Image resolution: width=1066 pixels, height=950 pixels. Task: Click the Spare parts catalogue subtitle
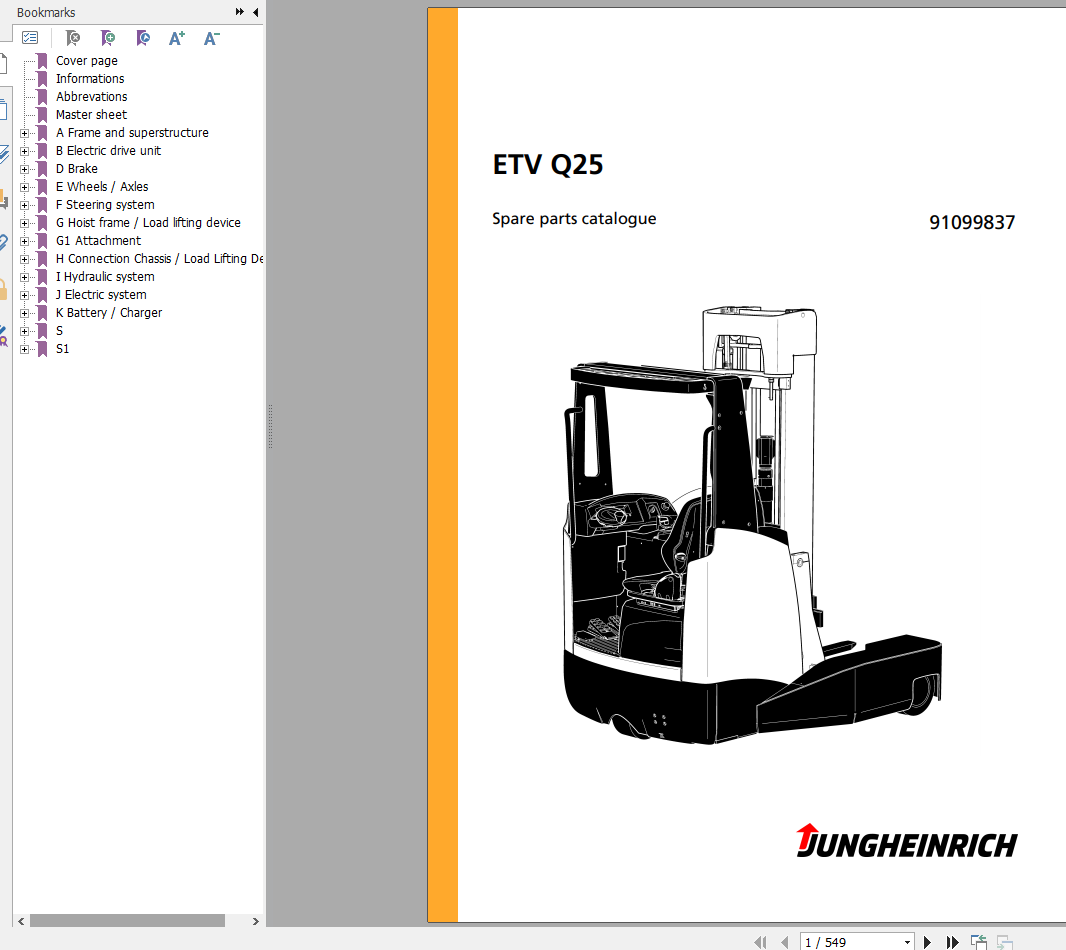(574, 219)
